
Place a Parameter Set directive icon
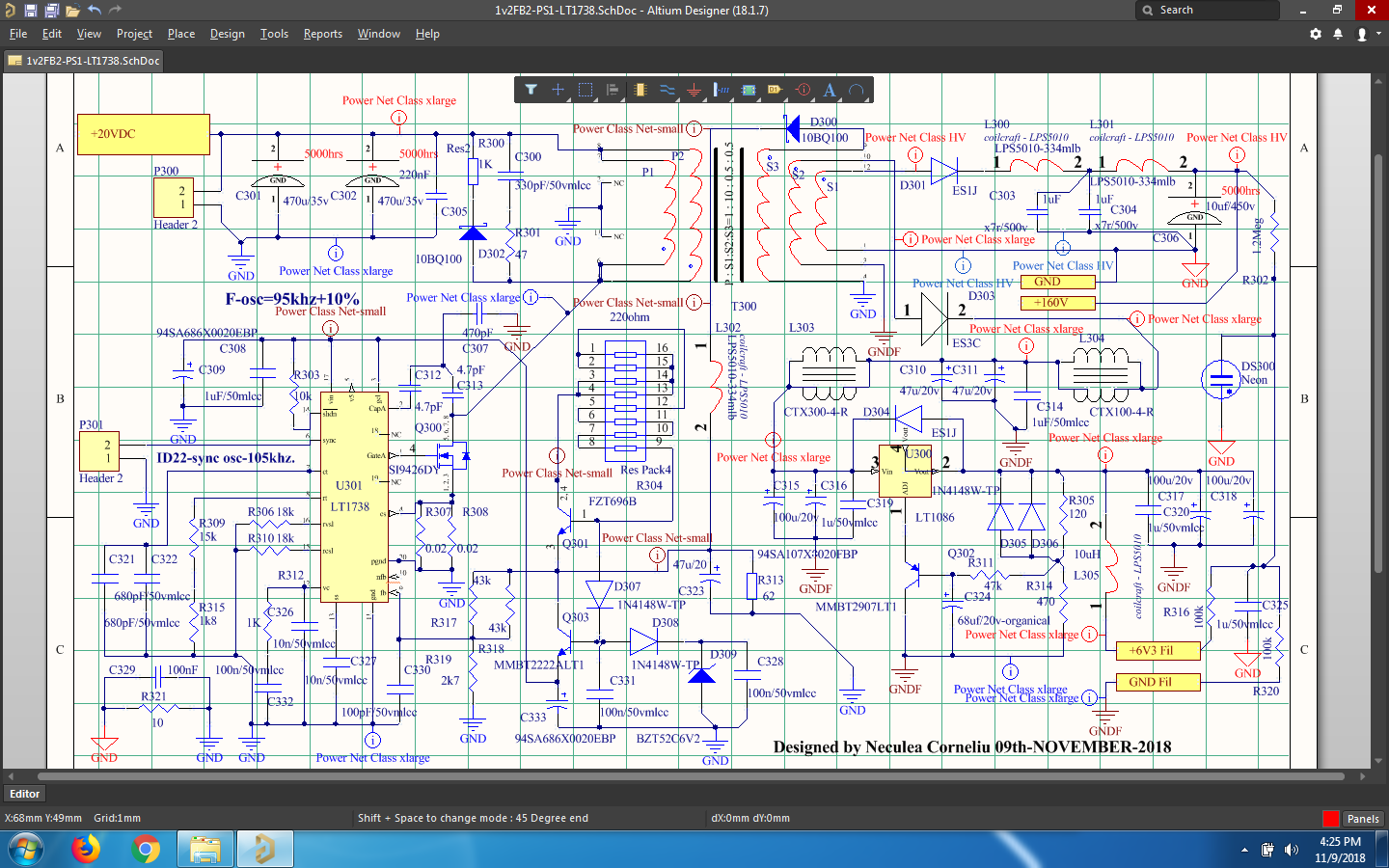(x=803, y=90)
